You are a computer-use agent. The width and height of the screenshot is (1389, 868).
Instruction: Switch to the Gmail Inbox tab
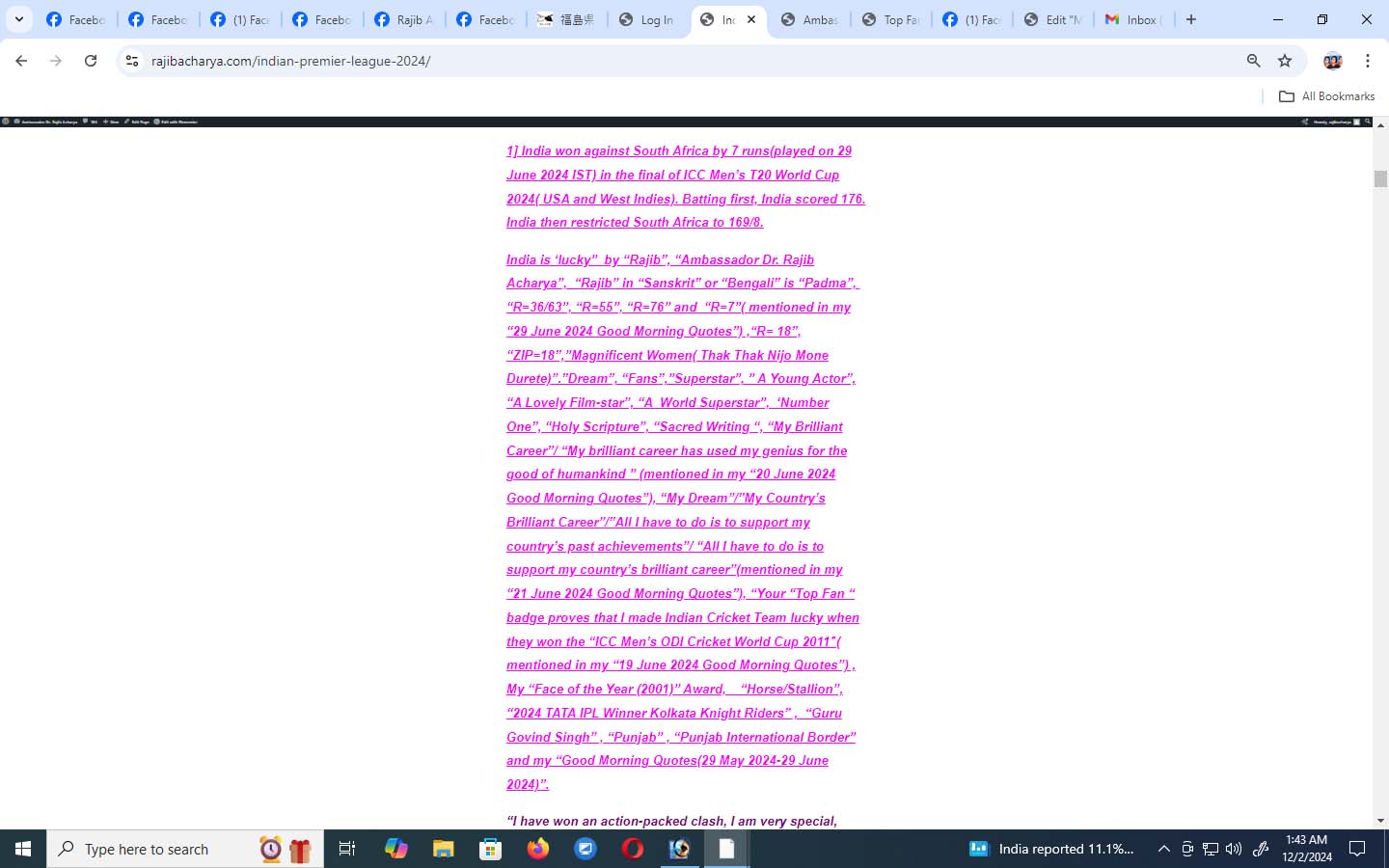tap(1134, 19)
